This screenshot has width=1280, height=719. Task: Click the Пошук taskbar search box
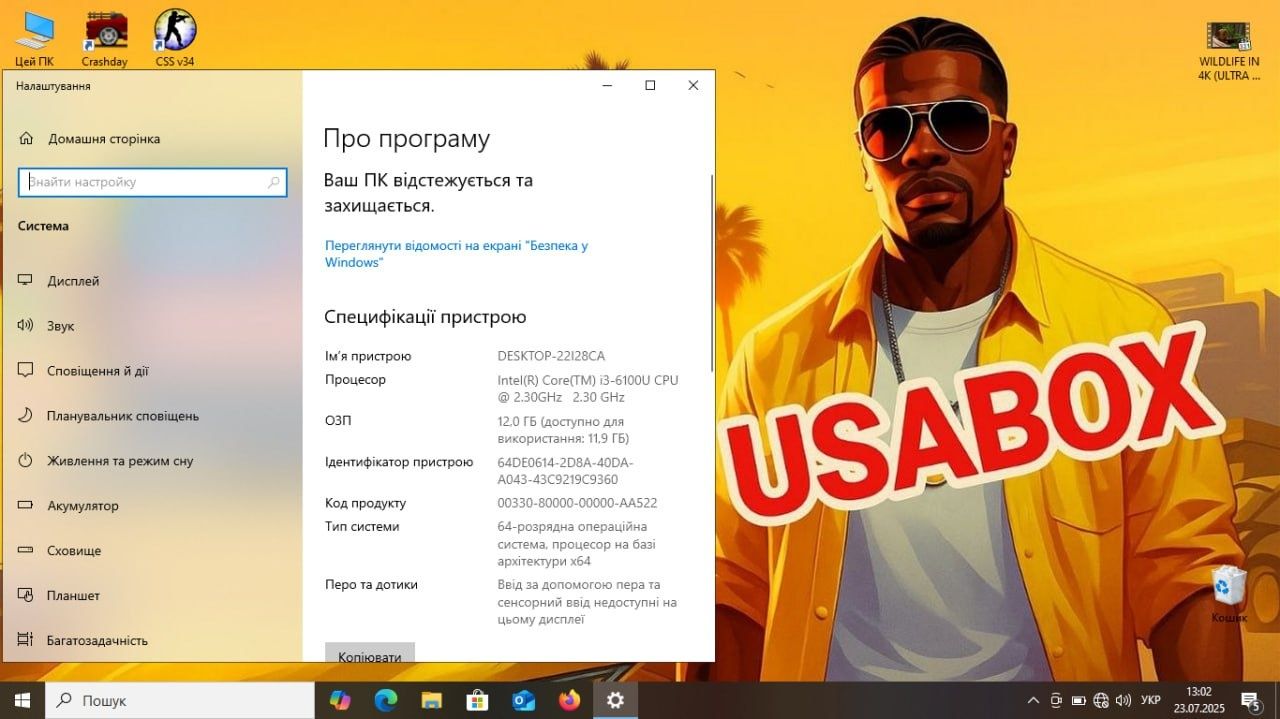click(x=180, y=700)
